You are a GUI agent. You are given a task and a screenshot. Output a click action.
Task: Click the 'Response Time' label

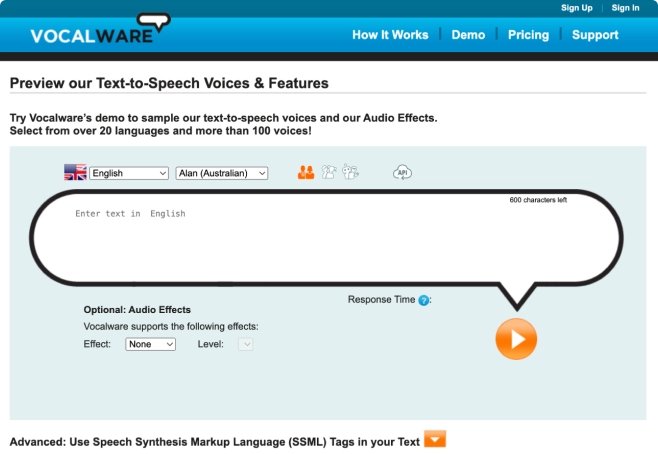(381, 300)
